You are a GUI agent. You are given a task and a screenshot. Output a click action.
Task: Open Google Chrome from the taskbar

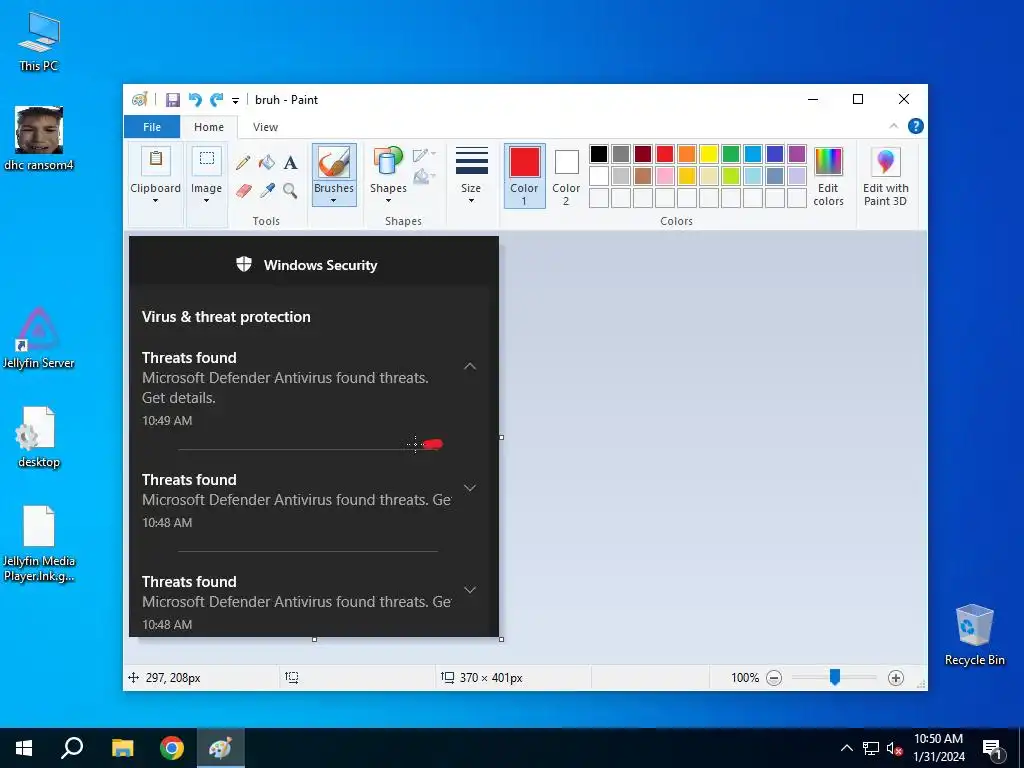click(x=172, y=748)
